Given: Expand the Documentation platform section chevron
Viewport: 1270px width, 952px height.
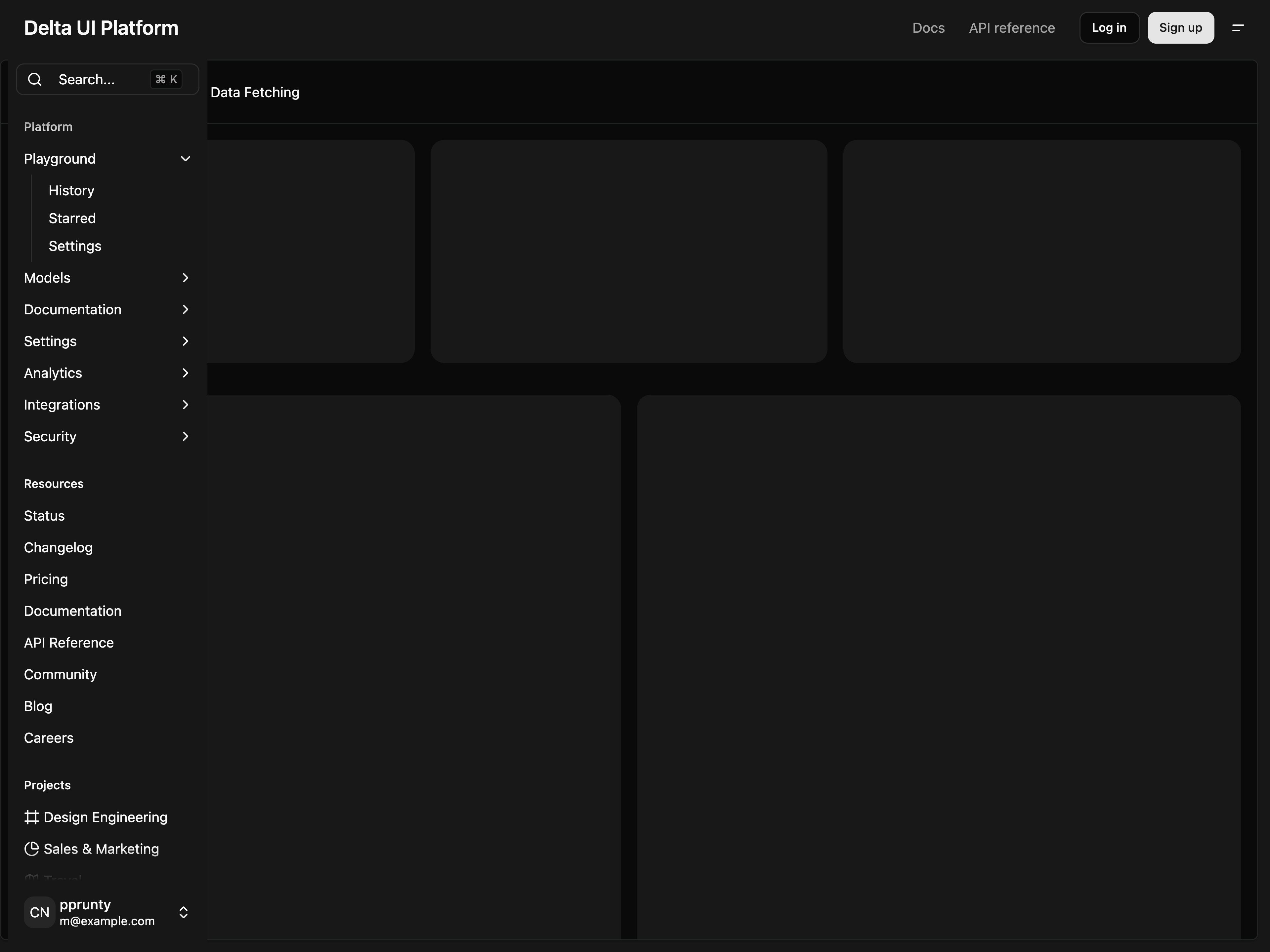Looking at the screenshot, I should tap(186, 309).
